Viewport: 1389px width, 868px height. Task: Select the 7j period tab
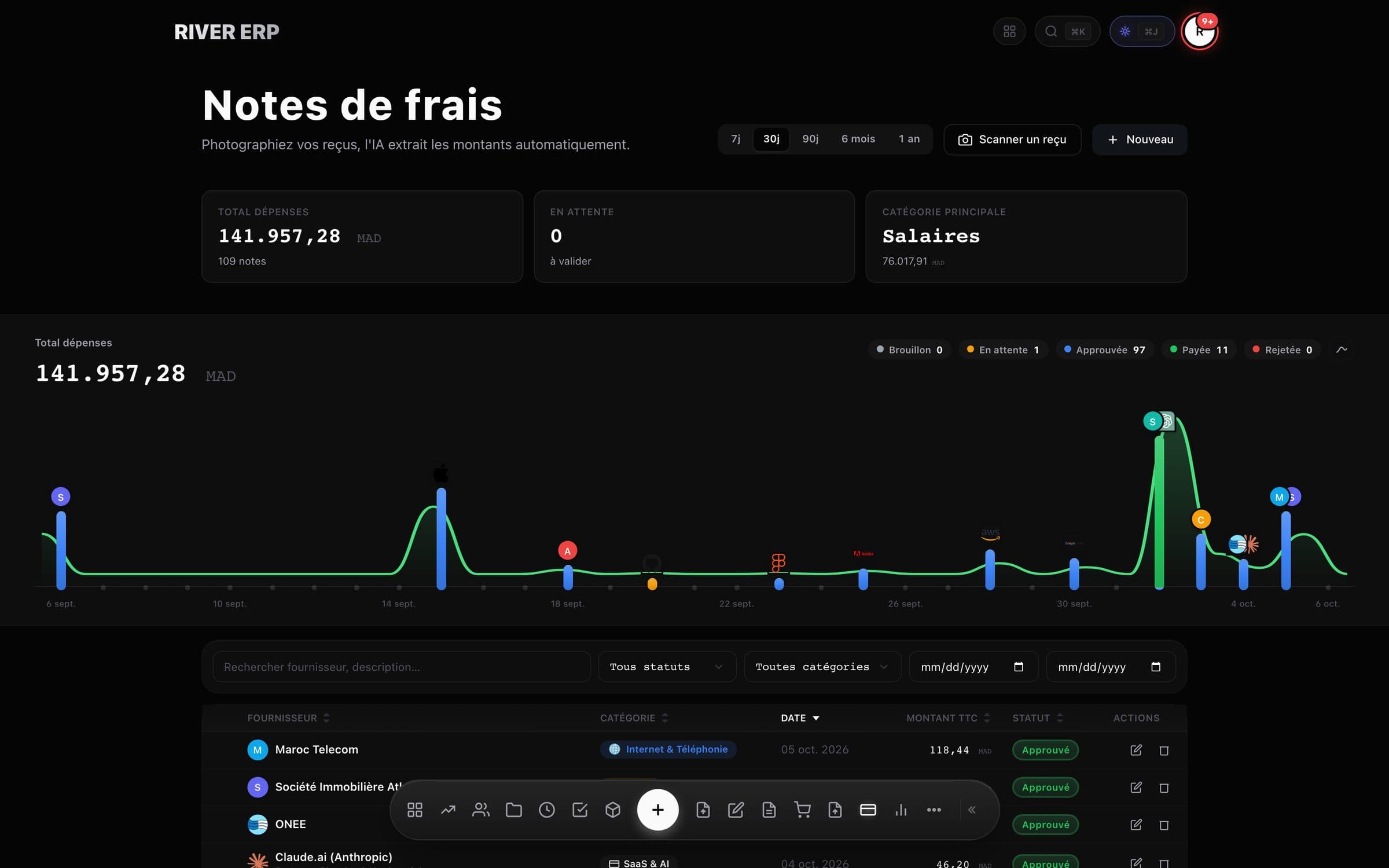point(736,139)
